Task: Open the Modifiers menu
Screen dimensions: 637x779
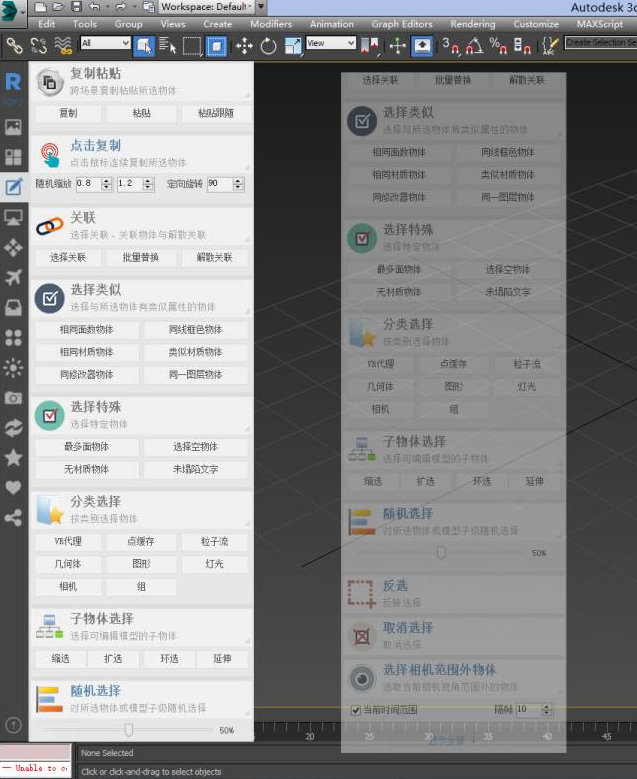Action: pyautogui.click(x=271, y=24)
